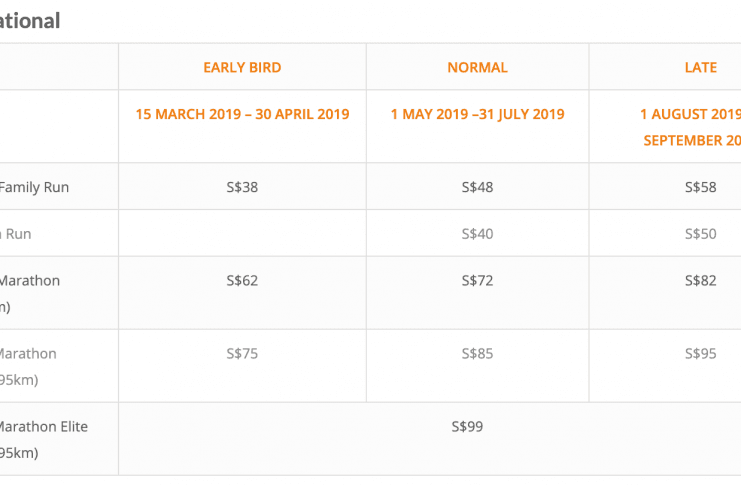This screenshot has height=486, width=741.
Task: Click the S$95 late marathon price
Action: [x=701, y=354]
